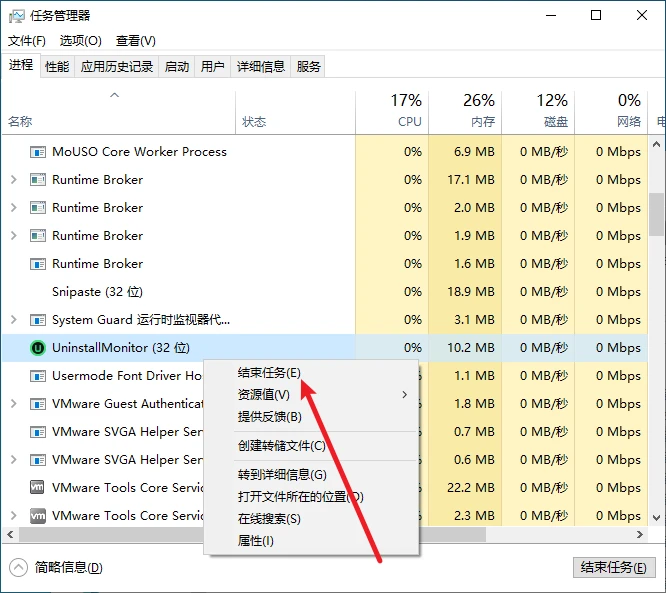Click the green UninstallMonitor icon
This screenshot has width=666, height=593.
[38, 348]
